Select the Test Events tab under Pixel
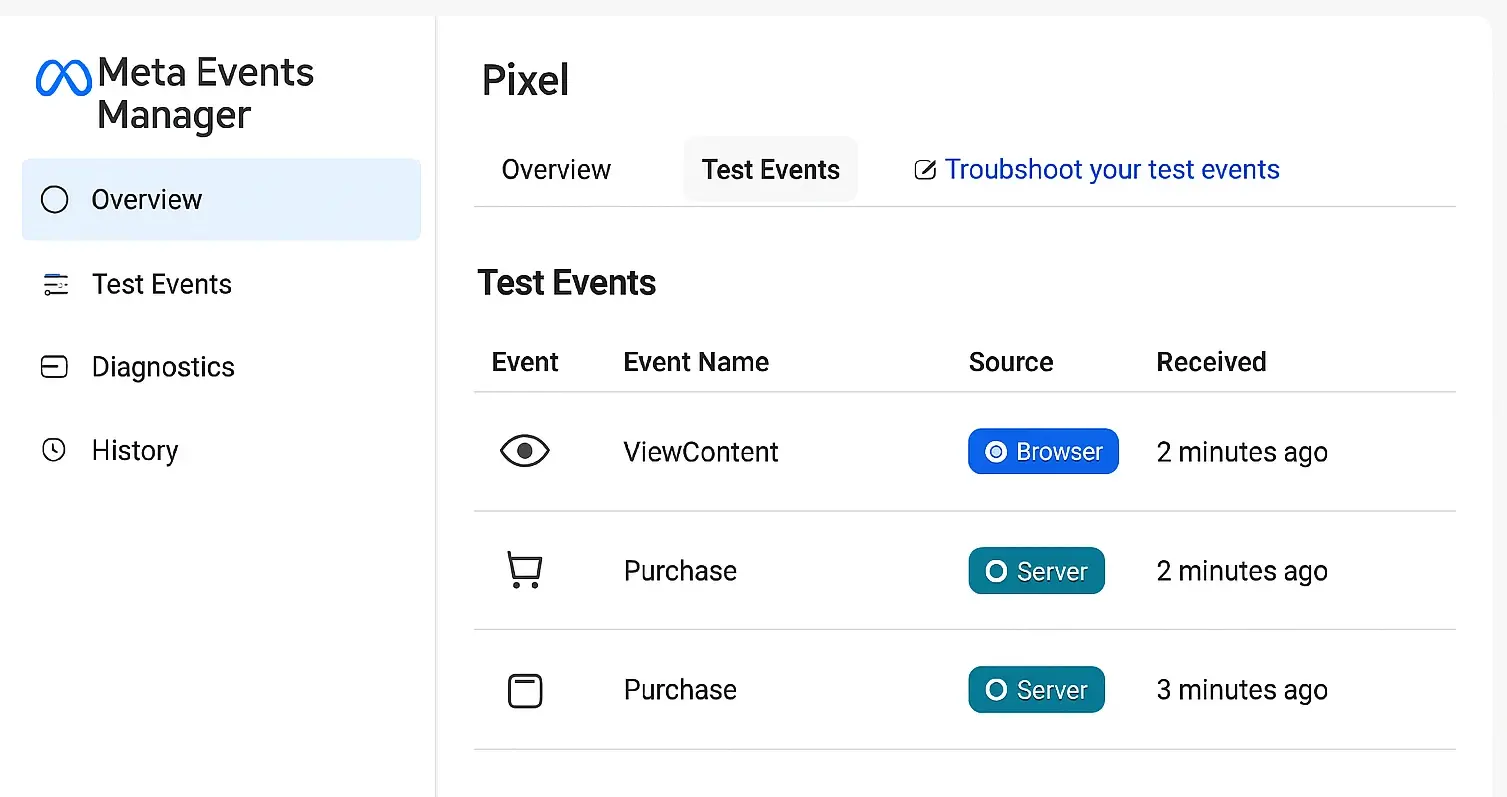 click(770, 170)
